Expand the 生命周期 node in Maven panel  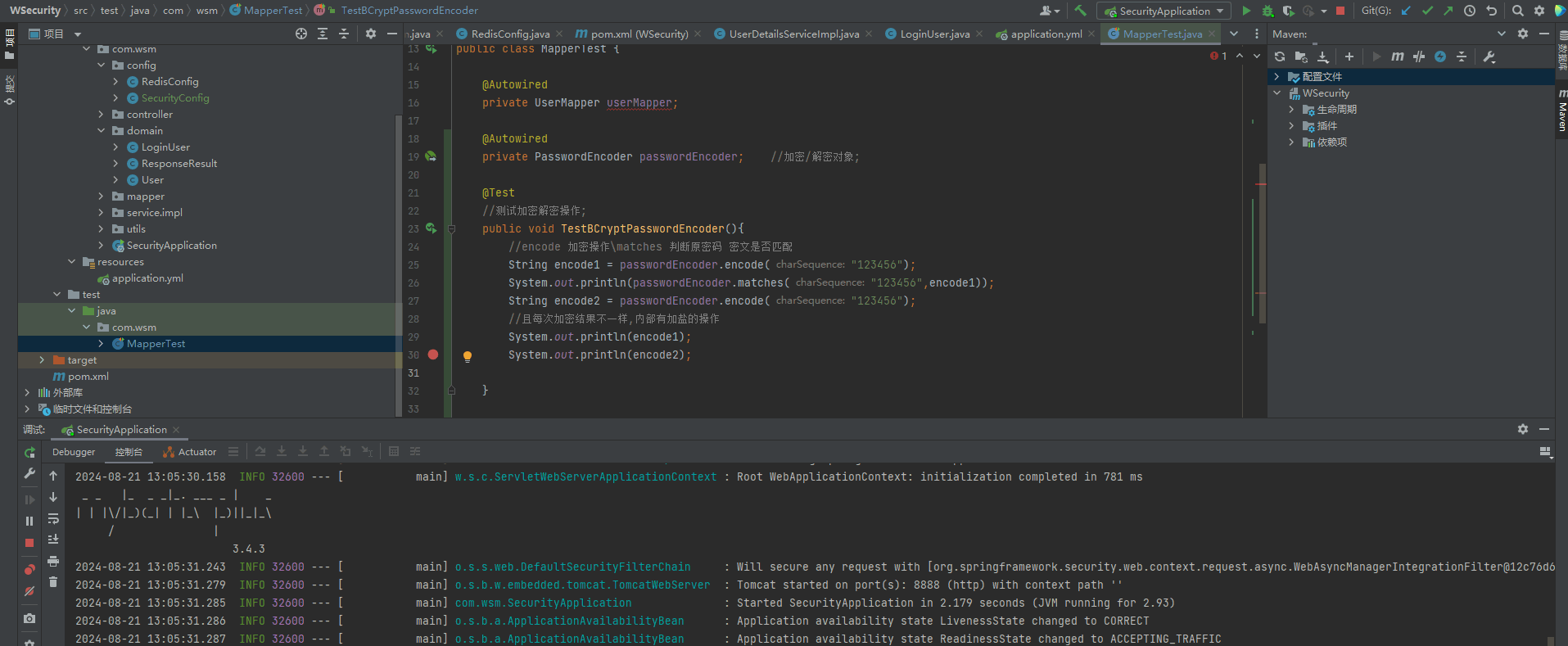(1291, 110)
